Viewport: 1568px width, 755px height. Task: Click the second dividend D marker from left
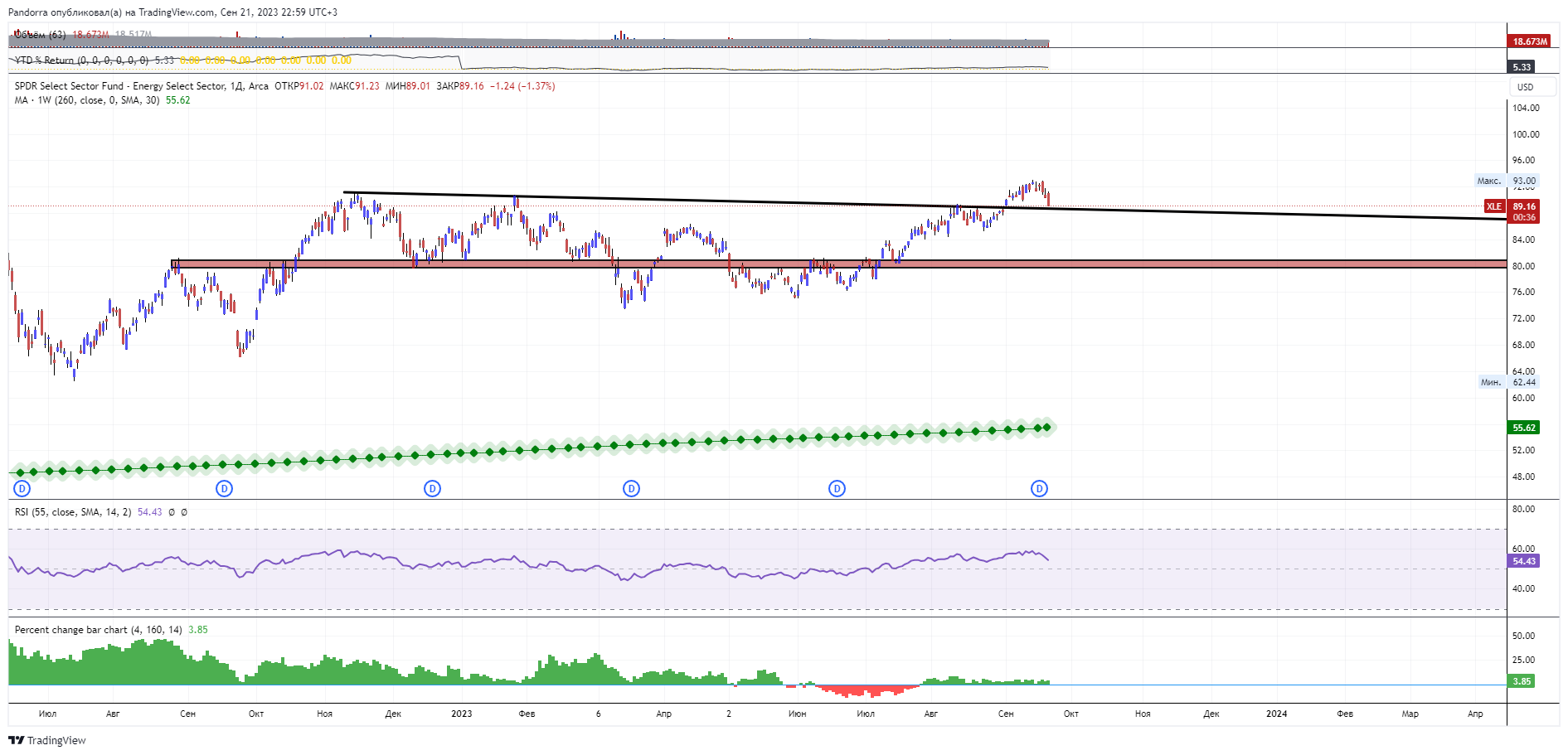tap(224, 489)
